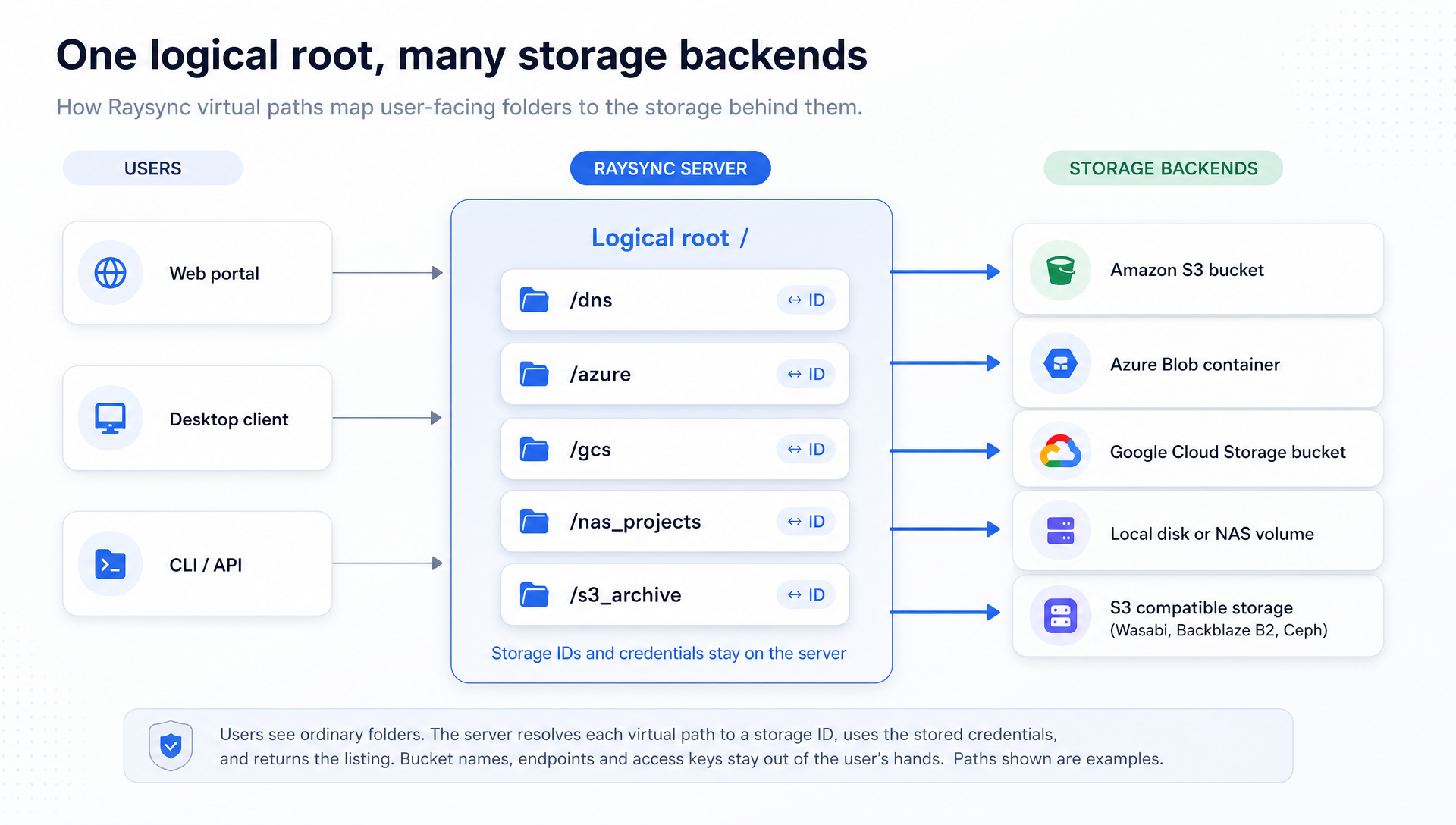
Task: Click the 'One logical root, many storage backends' title
Action: [462, 55]
